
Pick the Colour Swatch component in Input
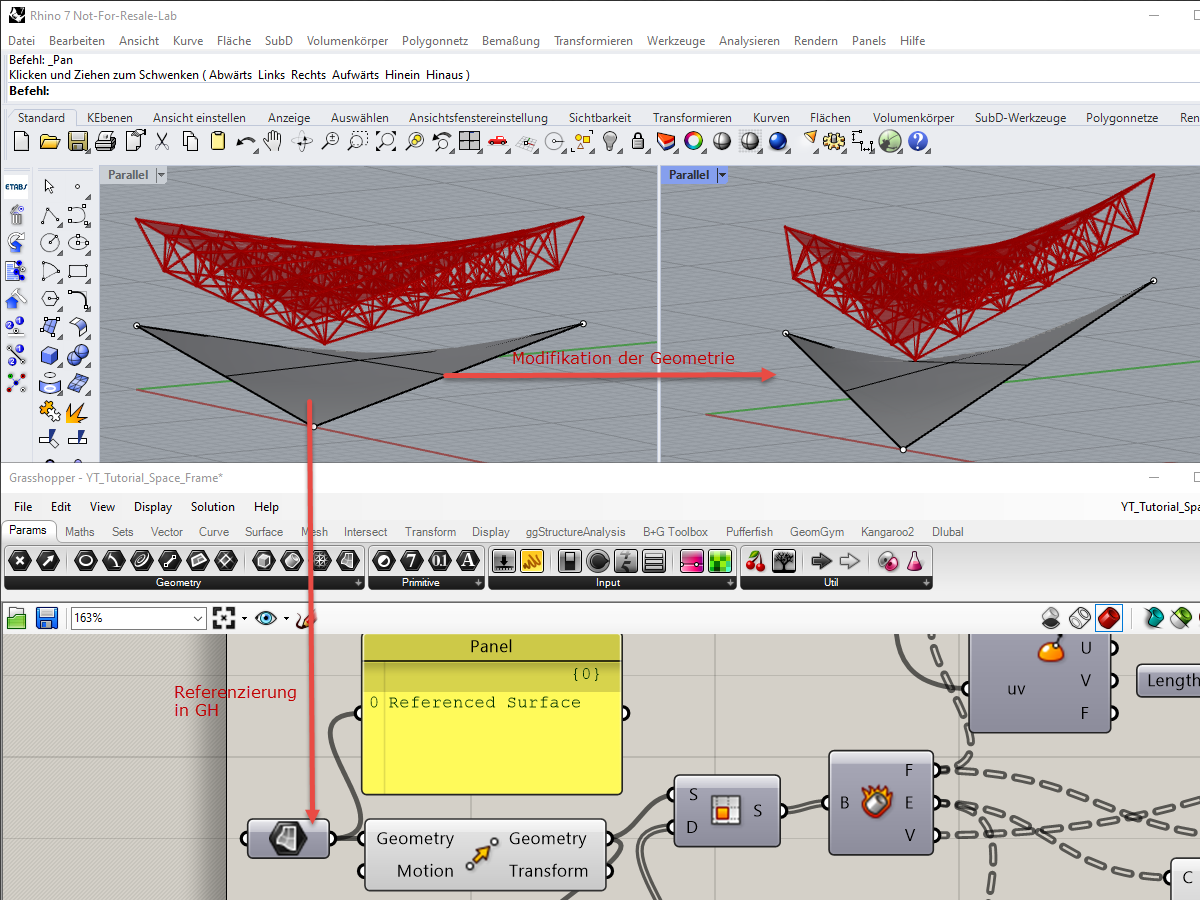coord(597,560)
